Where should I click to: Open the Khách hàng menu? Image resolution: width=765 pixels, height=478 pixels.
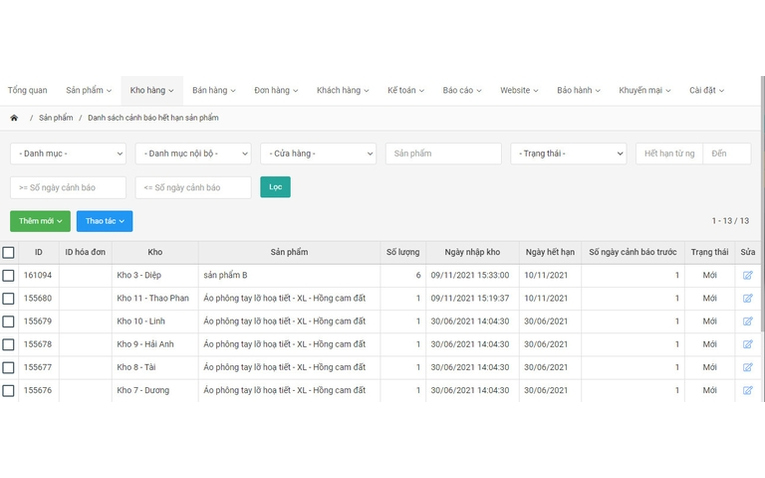click(x=343, y=90)
